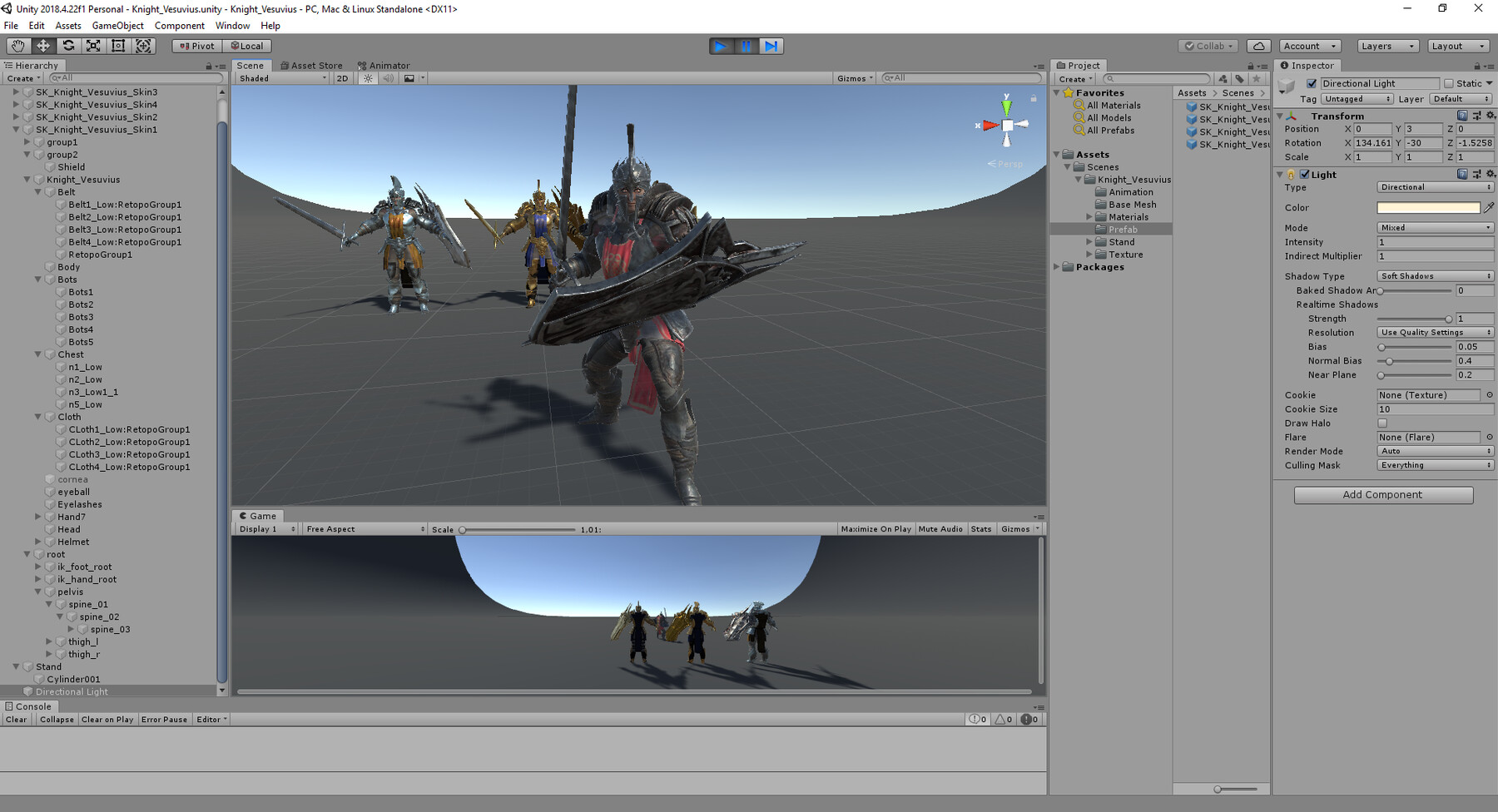
Task: Click Project search by type icon
Action: click(x=1223, y=79)
